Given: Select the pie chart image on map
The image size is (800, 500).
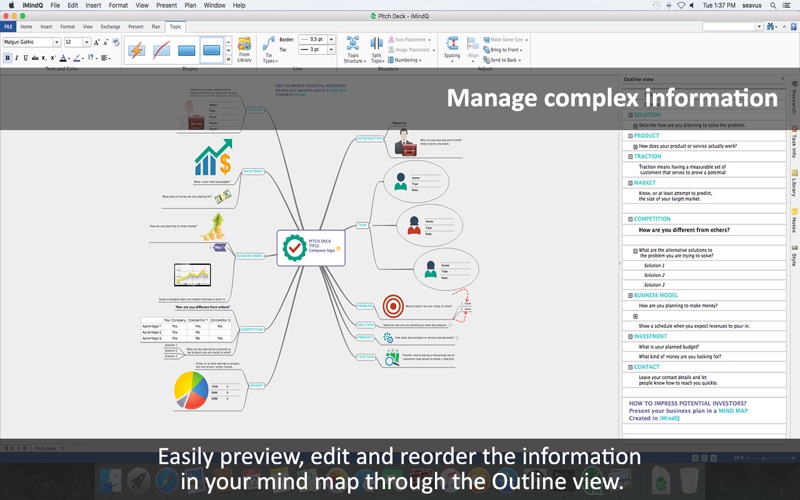Looking at the screenshot, I should click(191, 390).
